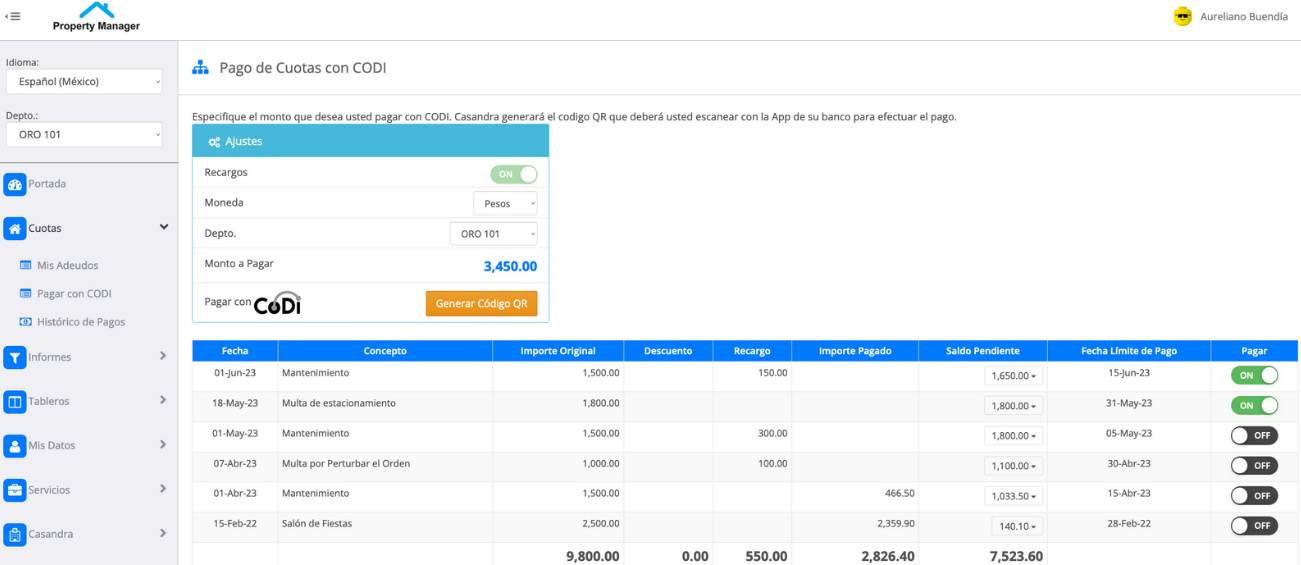
Task: Disable Pagar for Multa de estacionamiento
Action: [1254, 405]
